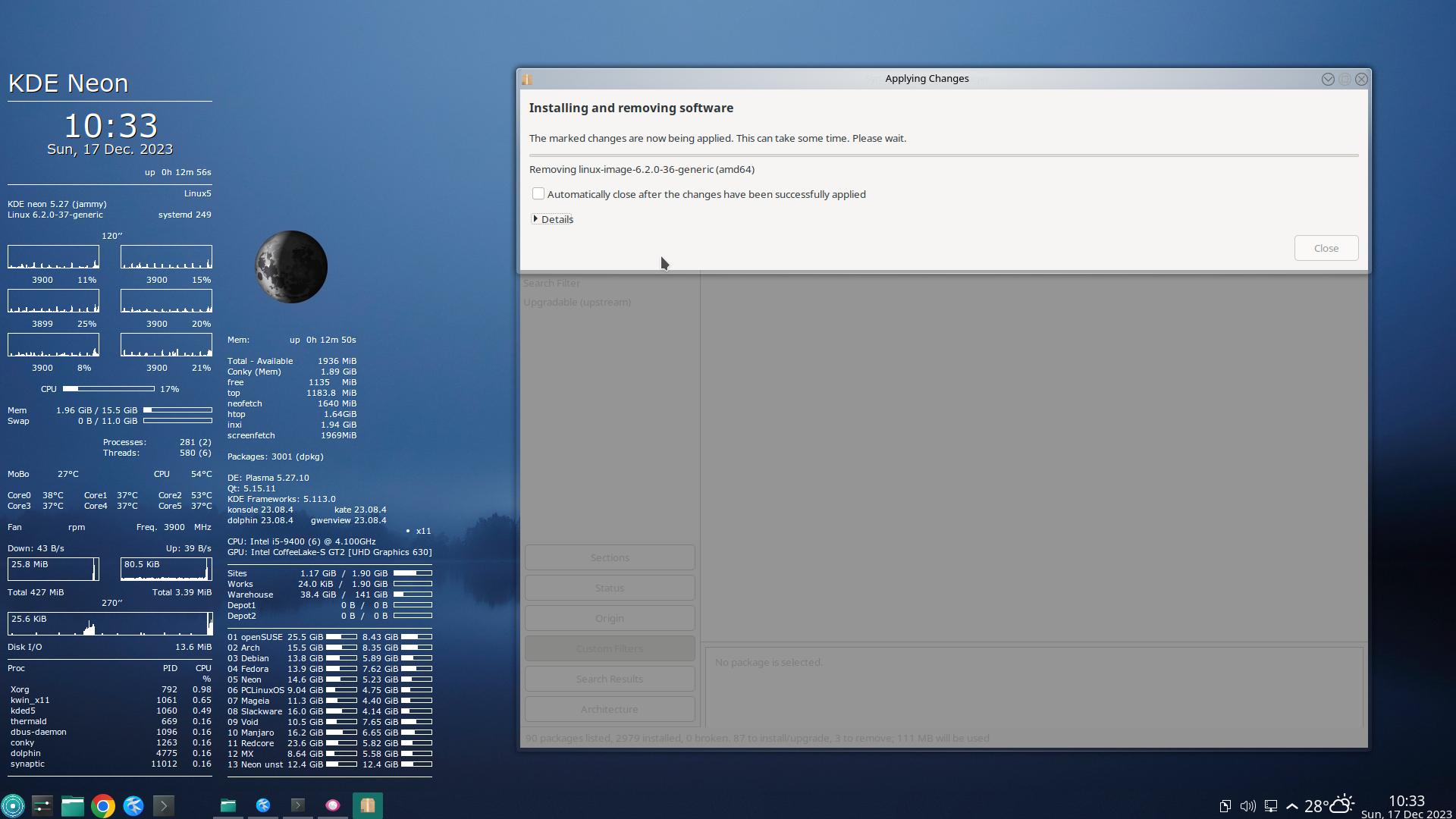1456x819 pixels.
Task: Switch to the running Konsole terminal task
Action: click(298, 805)
